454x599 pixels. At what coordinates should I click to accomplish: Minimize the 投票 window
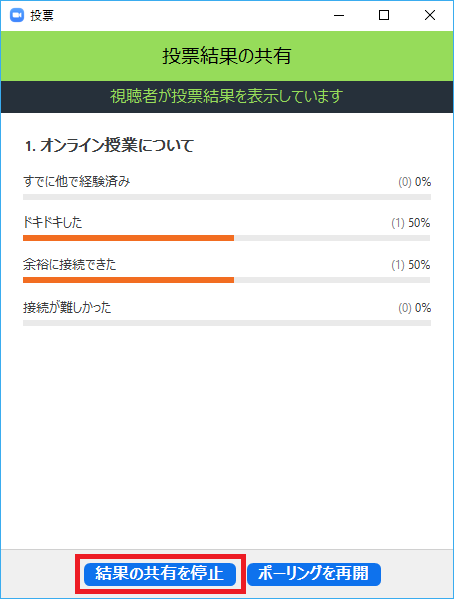[339, 15]
